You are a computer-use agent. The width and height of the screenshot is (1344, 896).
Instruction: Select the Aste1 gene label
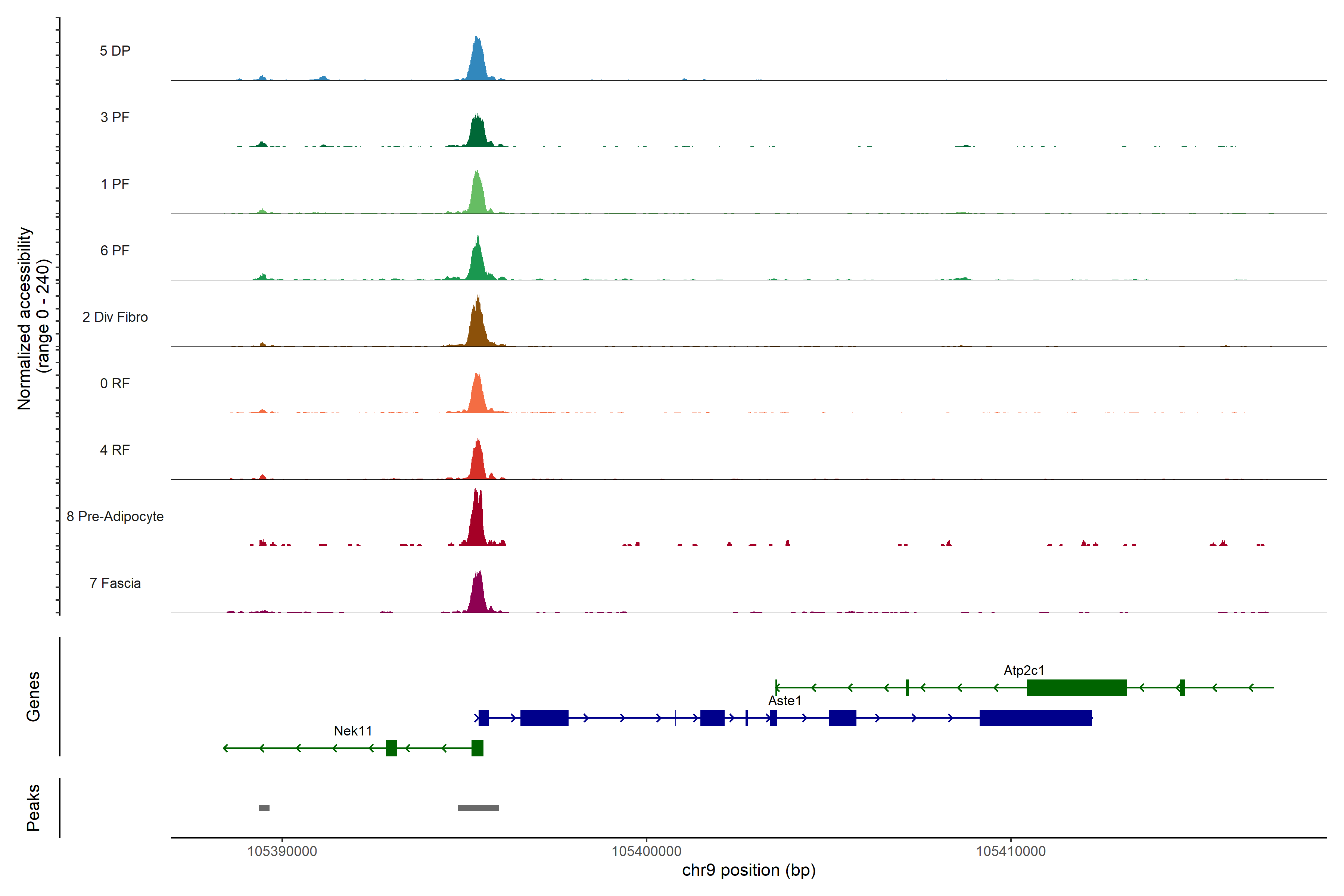click(x=785, y=701)
